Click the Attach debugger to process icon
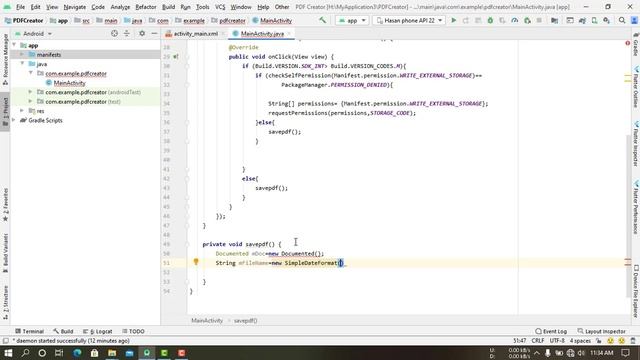640x360 pixels. (x=527, y=20)
